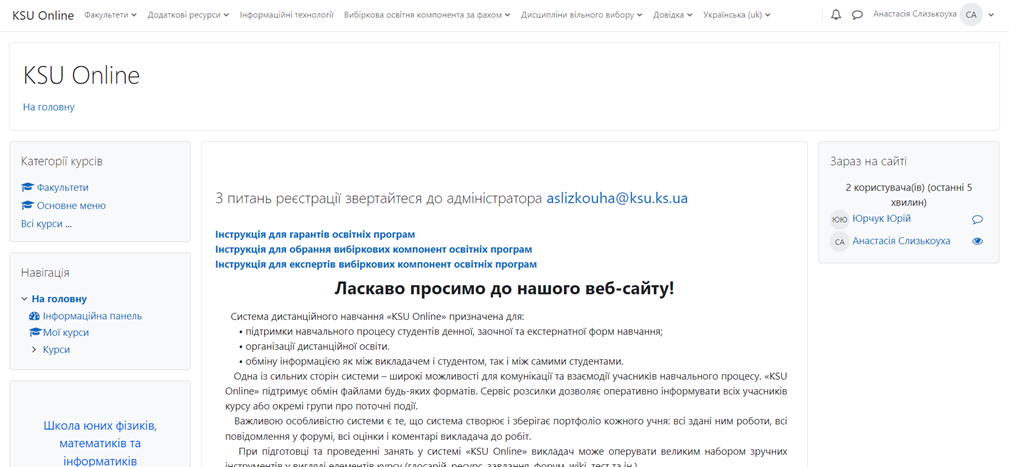
Task: Click the graduation cap icon beside Основне меню
Action: [x=27, y=206]
